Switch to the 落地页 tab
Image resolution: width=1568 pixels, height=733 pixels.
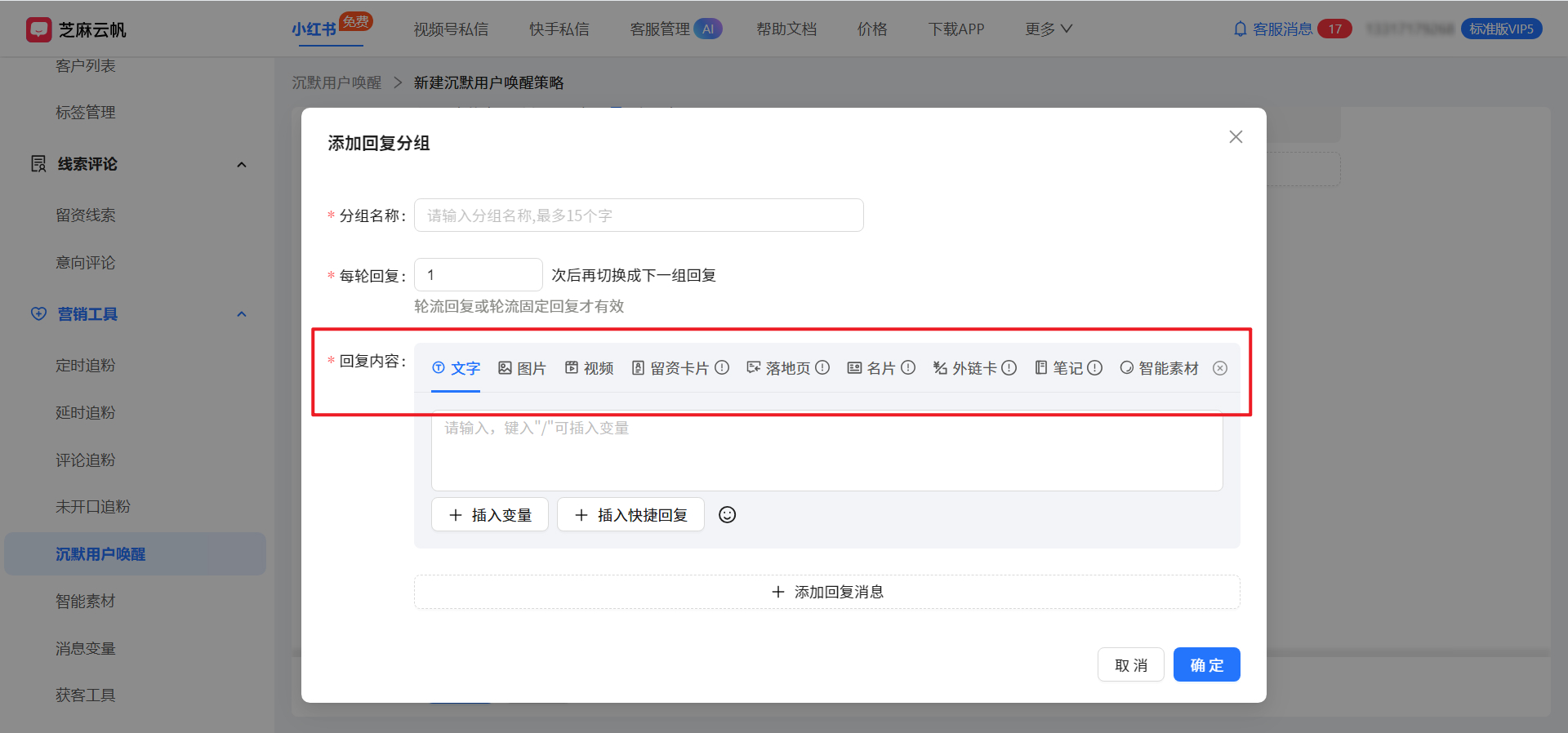click(x=778, y=368)
